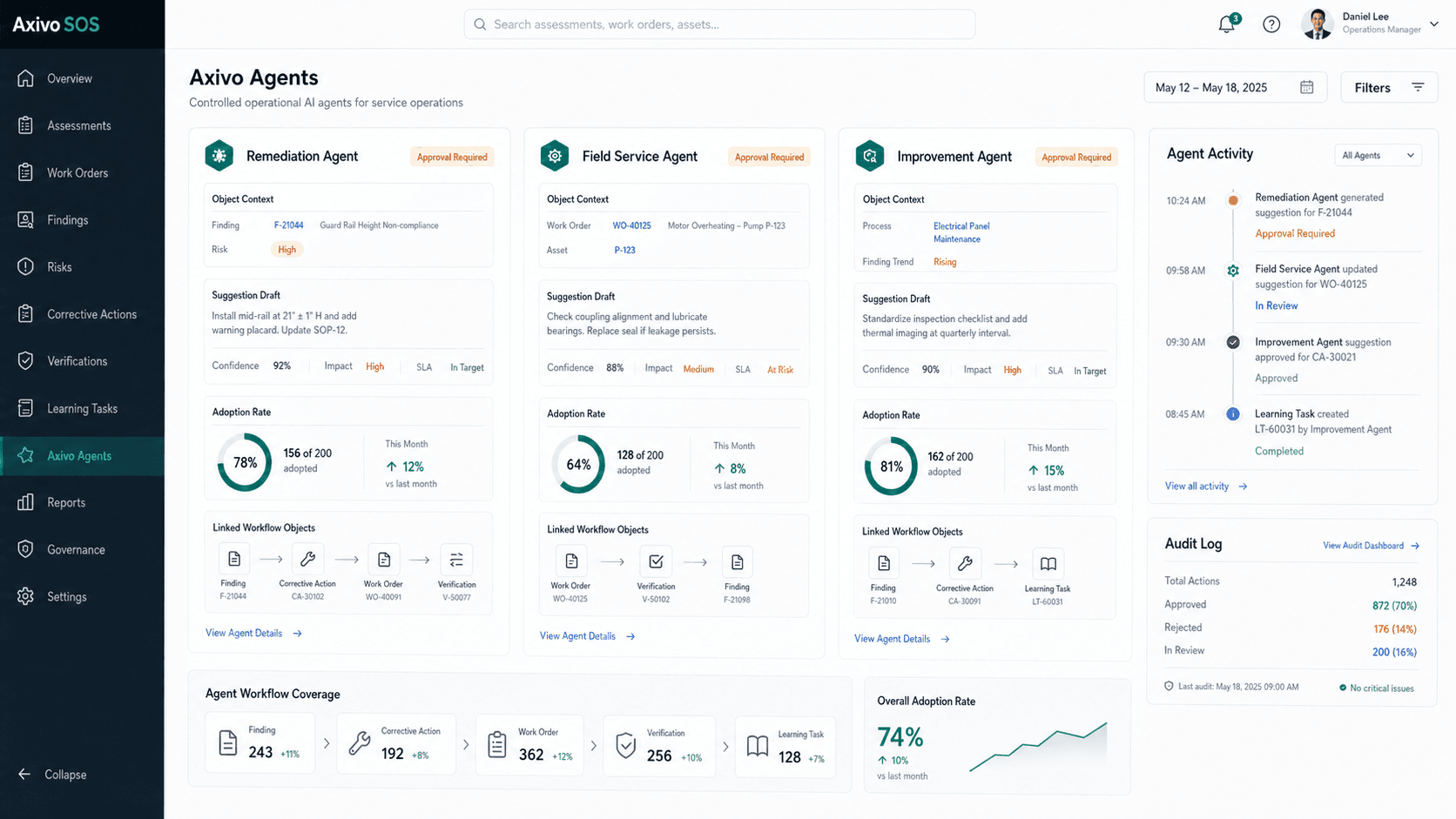Click the 10:24 AM Remediation Agent activity entry
This screenshot has width=1456, height=819.
click(1293, 215)
